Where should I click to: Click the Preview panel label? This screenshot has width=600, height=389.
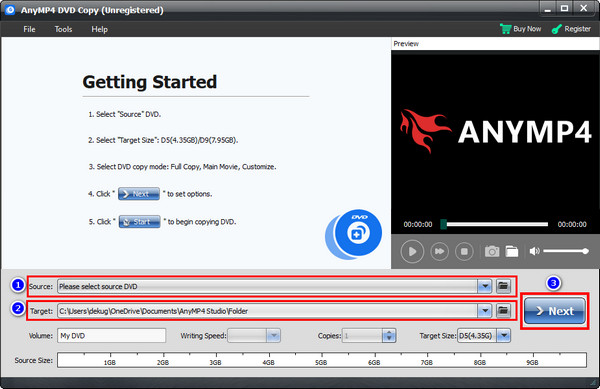406,44
